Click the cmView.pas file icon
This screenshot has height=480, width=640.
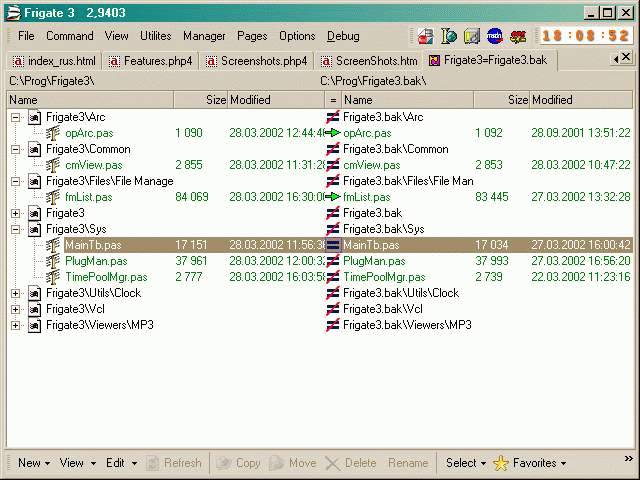(53, 165)
